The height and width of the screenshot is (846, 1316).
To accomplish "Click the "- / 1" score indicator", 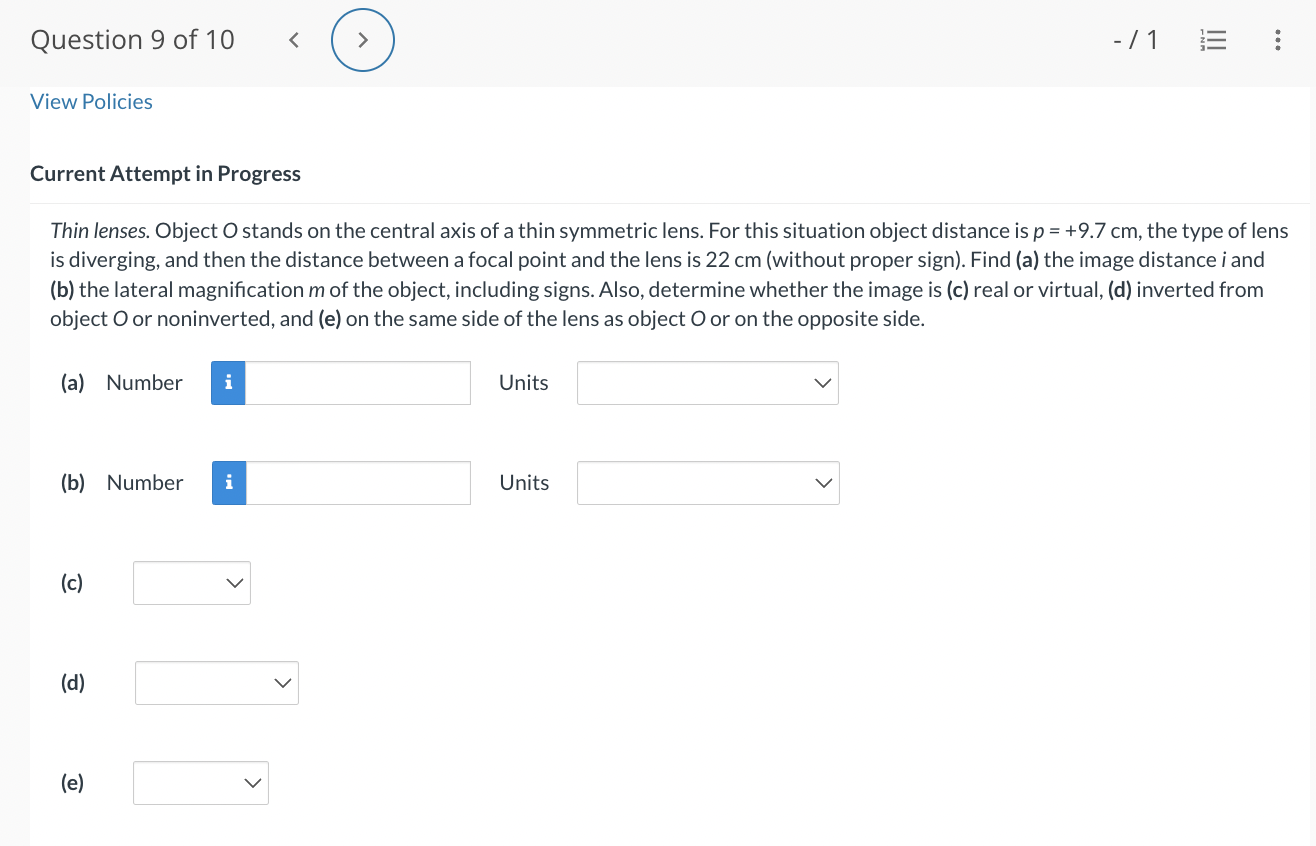I will click(x=1135, y=40).
